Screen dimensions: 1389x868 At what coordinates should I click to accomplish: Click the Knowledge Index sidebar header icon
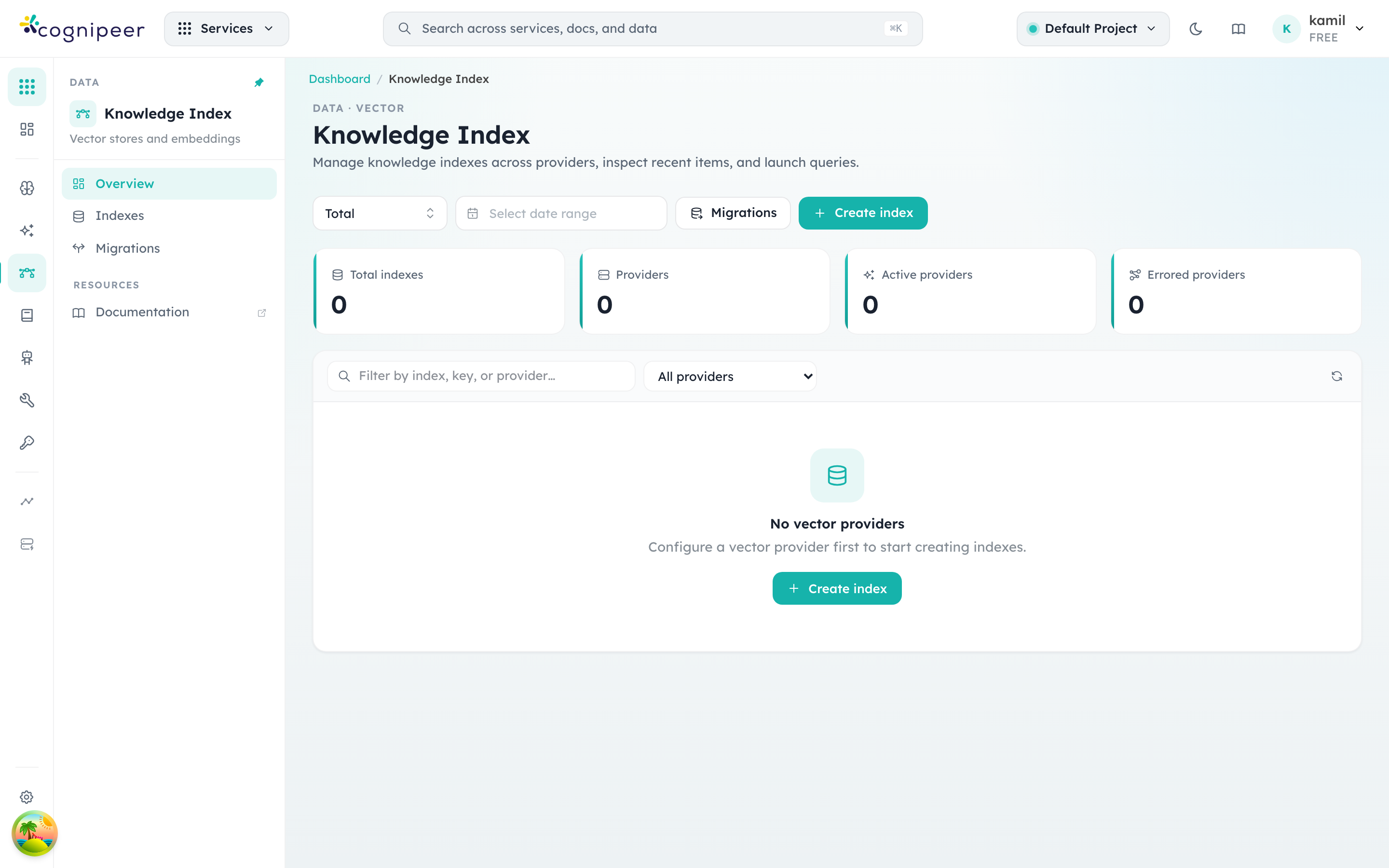tap(82, 114)
